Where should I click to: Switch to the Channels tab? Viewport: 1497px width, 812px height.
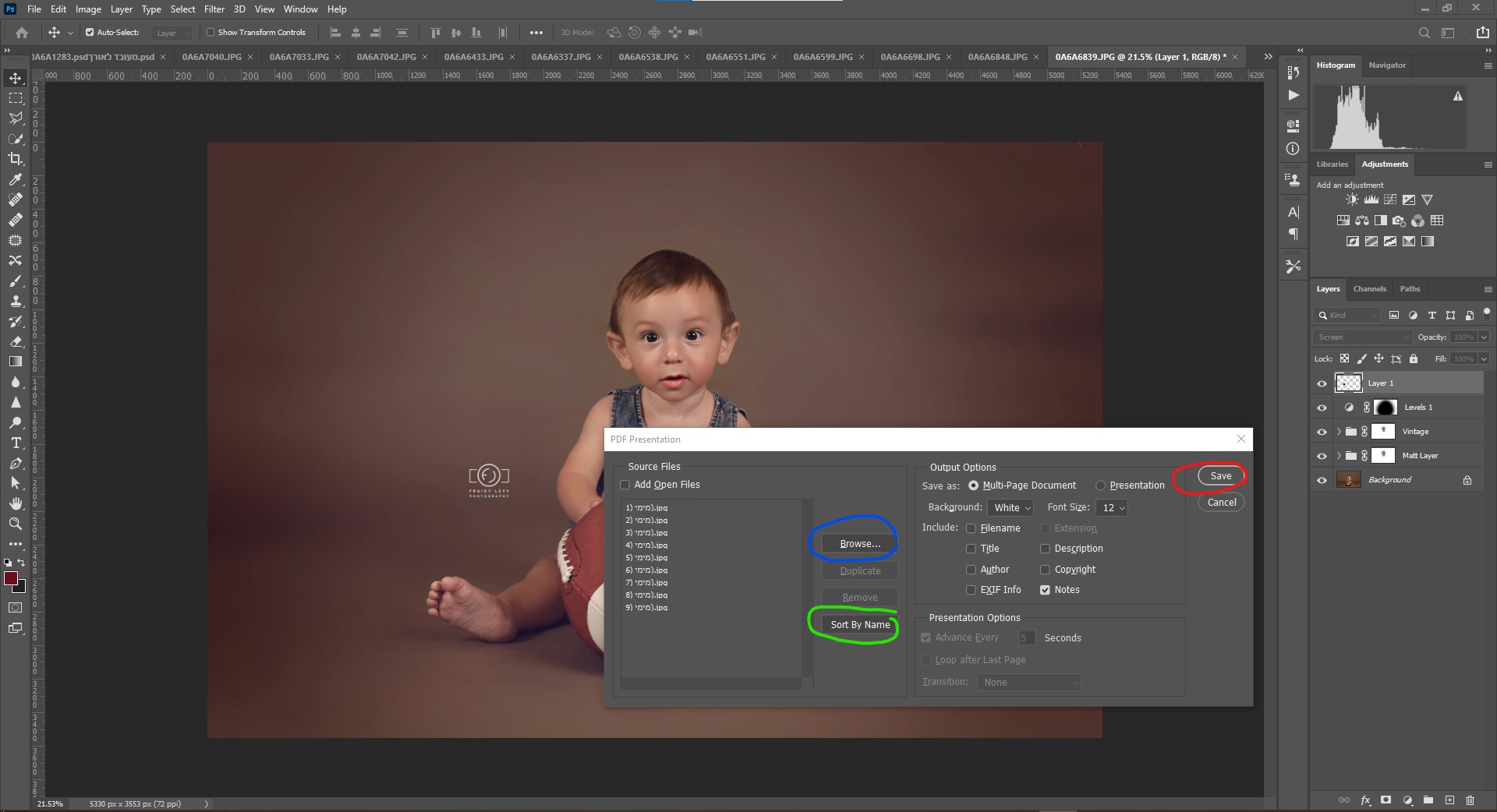pos(1369,289)
